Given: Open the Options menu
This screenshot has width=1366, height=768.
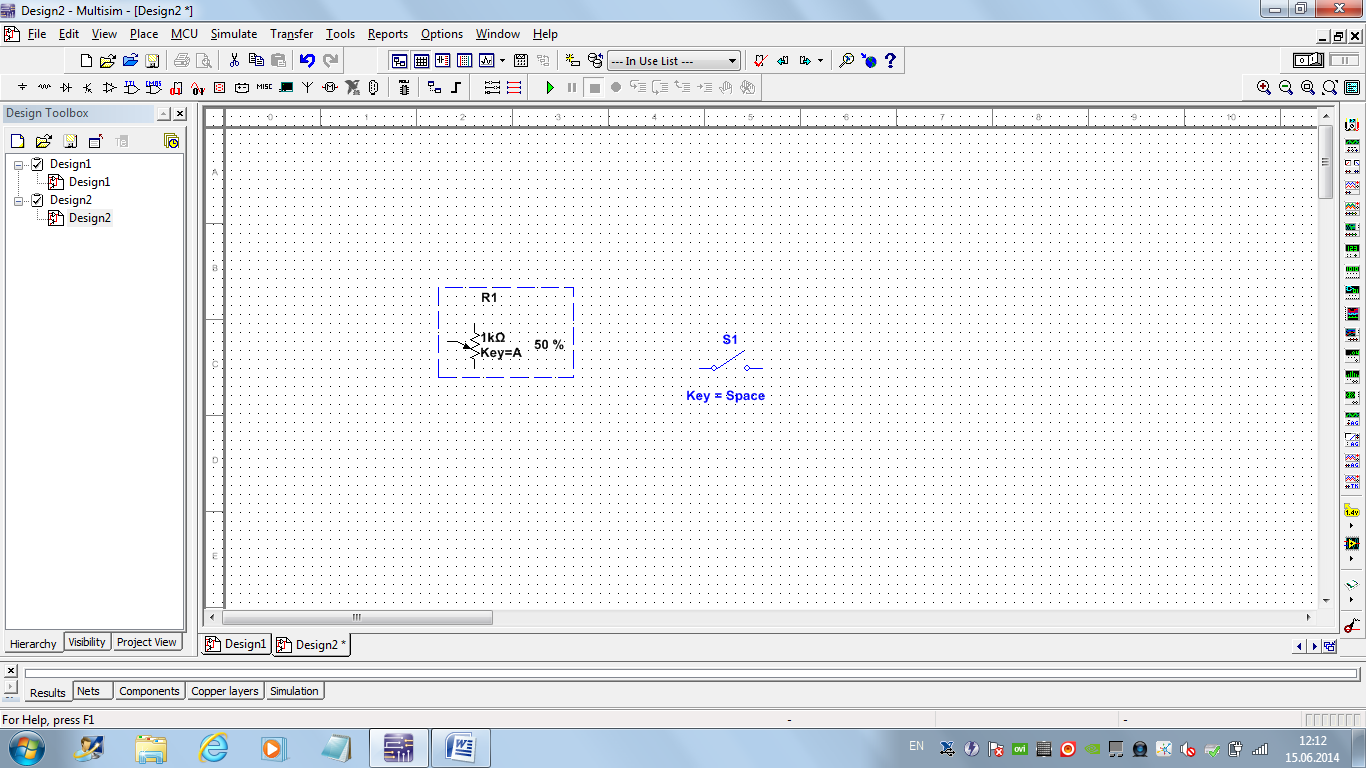Looking at the screenshot, I should (x=442, y=34).
